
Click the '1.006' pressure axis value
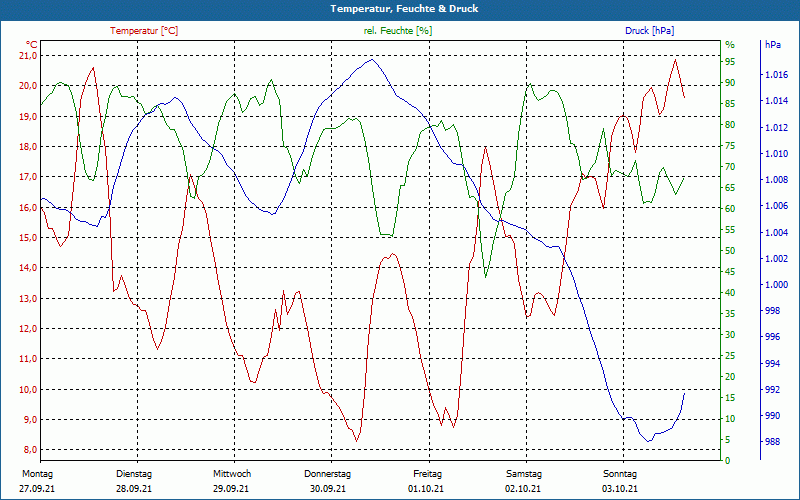pos(776,206)
